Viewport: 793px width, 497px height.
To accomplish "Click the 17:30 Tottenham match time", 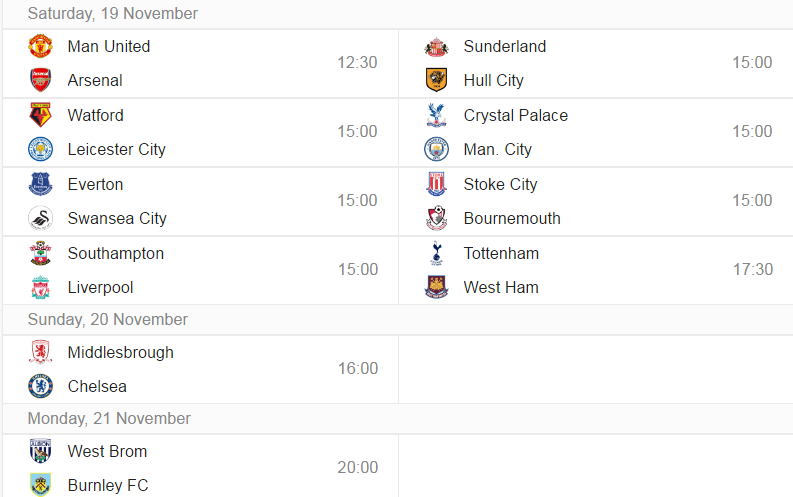I will (x=753, y=269).
